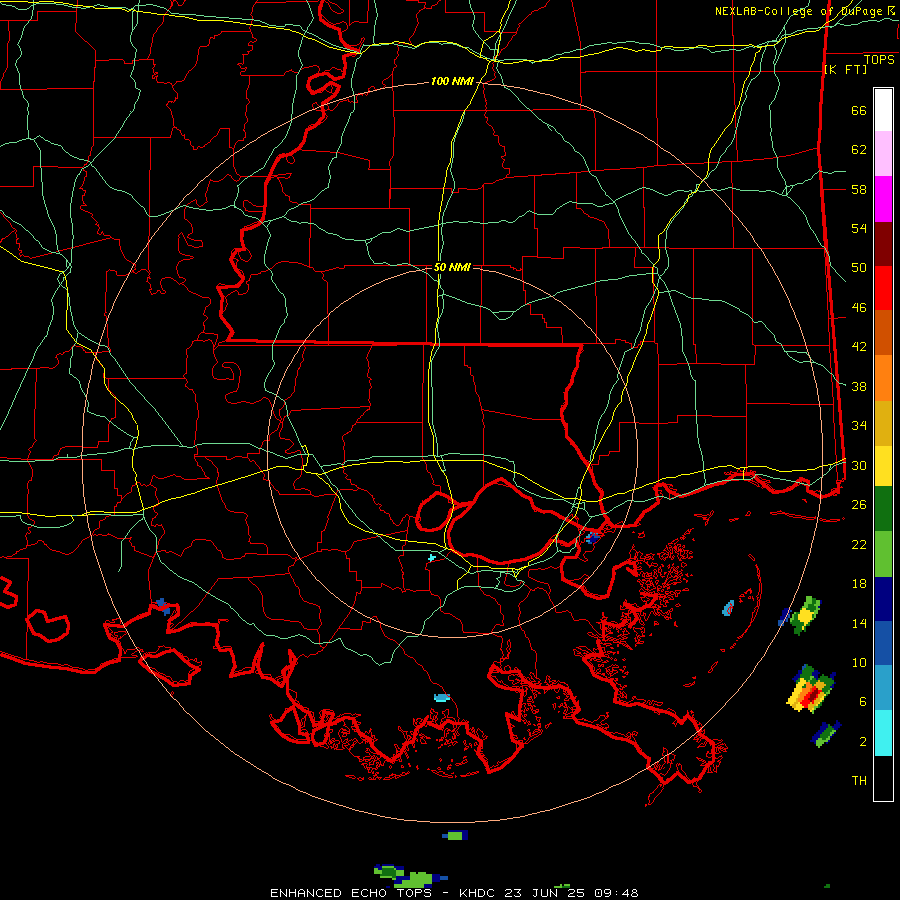Choose the bright yellow legend color band
The image size is (900, 900).
coord(883,465)
